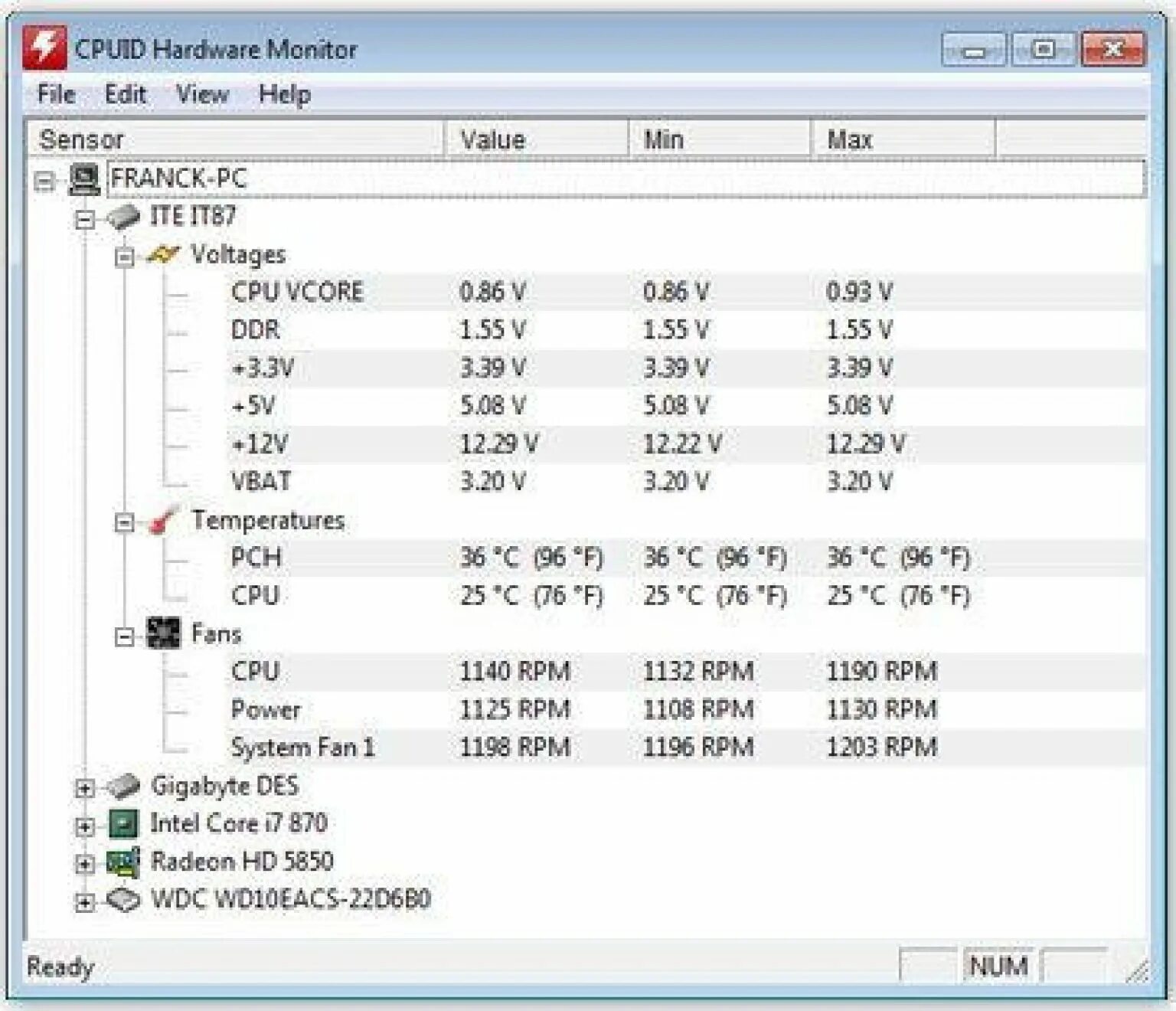Expand the Intel Core i7 870 node
Screen dimensions: 1176x1011
85,826
